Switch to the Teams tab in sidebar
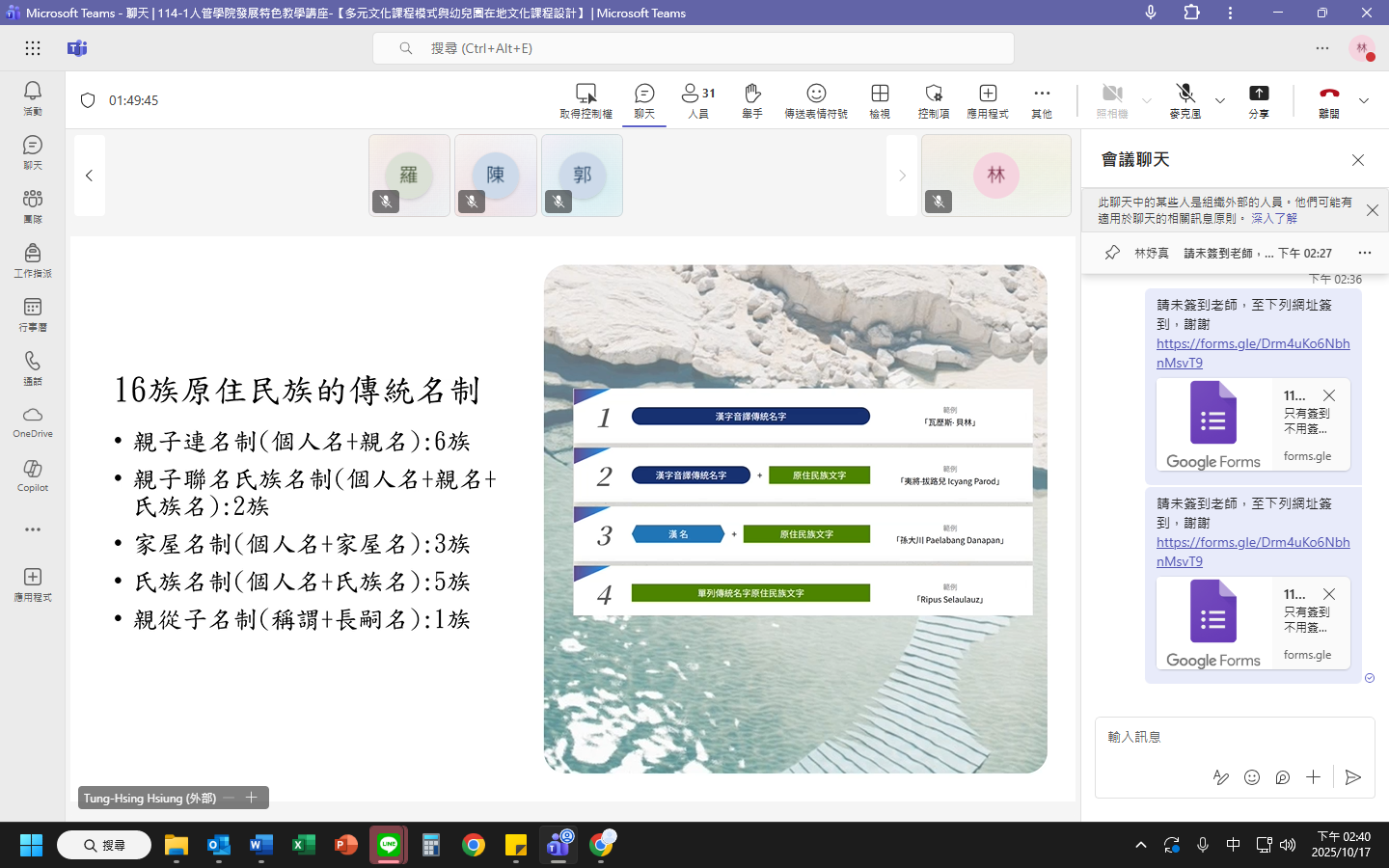This screenshot has width=1389, height=868. [x=33, y=206]
